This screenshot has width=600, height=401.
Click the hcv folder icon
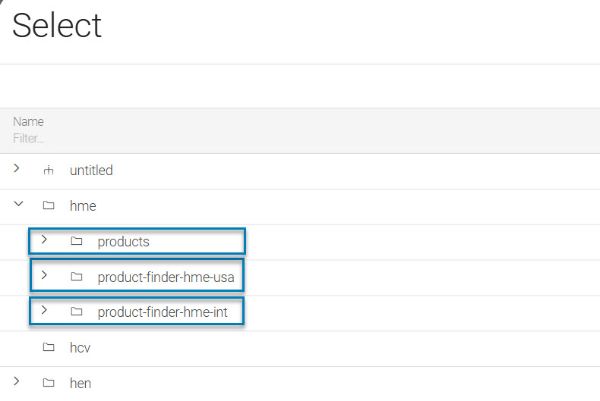[x=48, y=347]
